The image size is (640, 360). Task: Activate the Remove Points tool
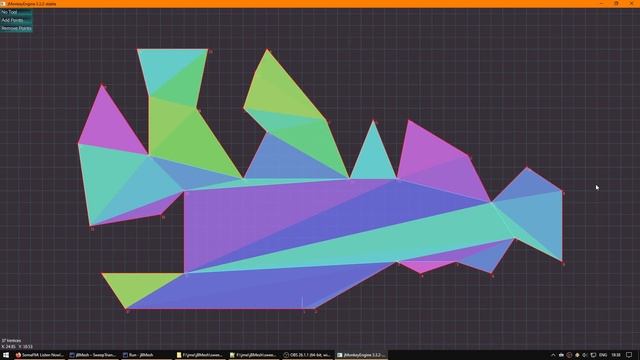(x=16, y=28)
